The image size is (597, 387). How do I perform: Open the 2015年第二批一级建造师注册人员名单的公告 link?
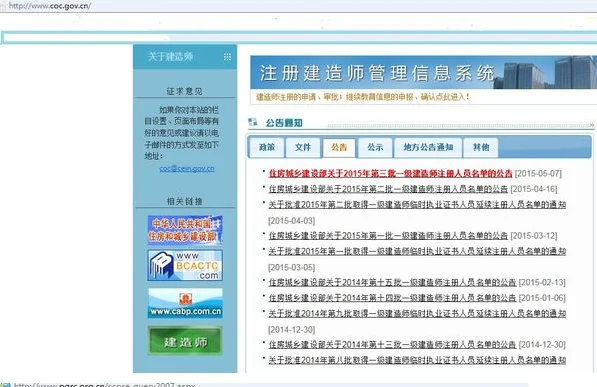[388, 189]
